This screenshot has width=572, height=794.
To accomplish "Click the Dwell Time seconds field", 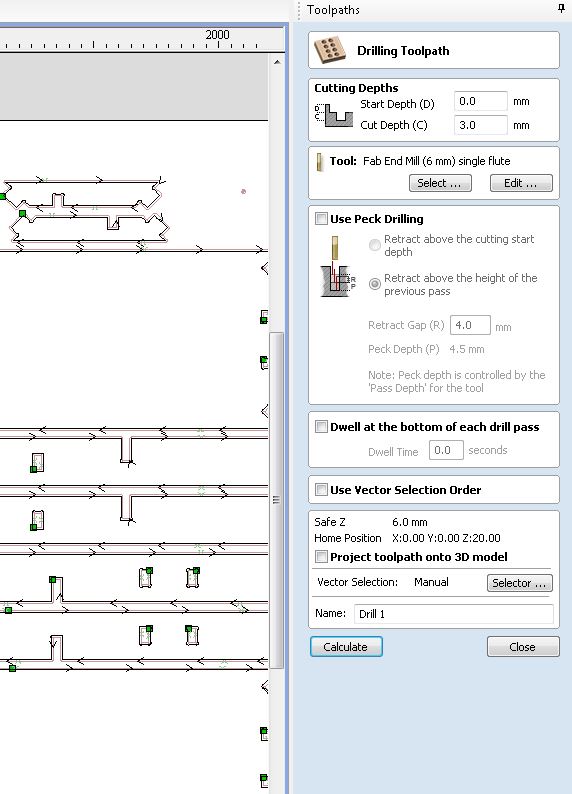I will [x=446, y=450].
